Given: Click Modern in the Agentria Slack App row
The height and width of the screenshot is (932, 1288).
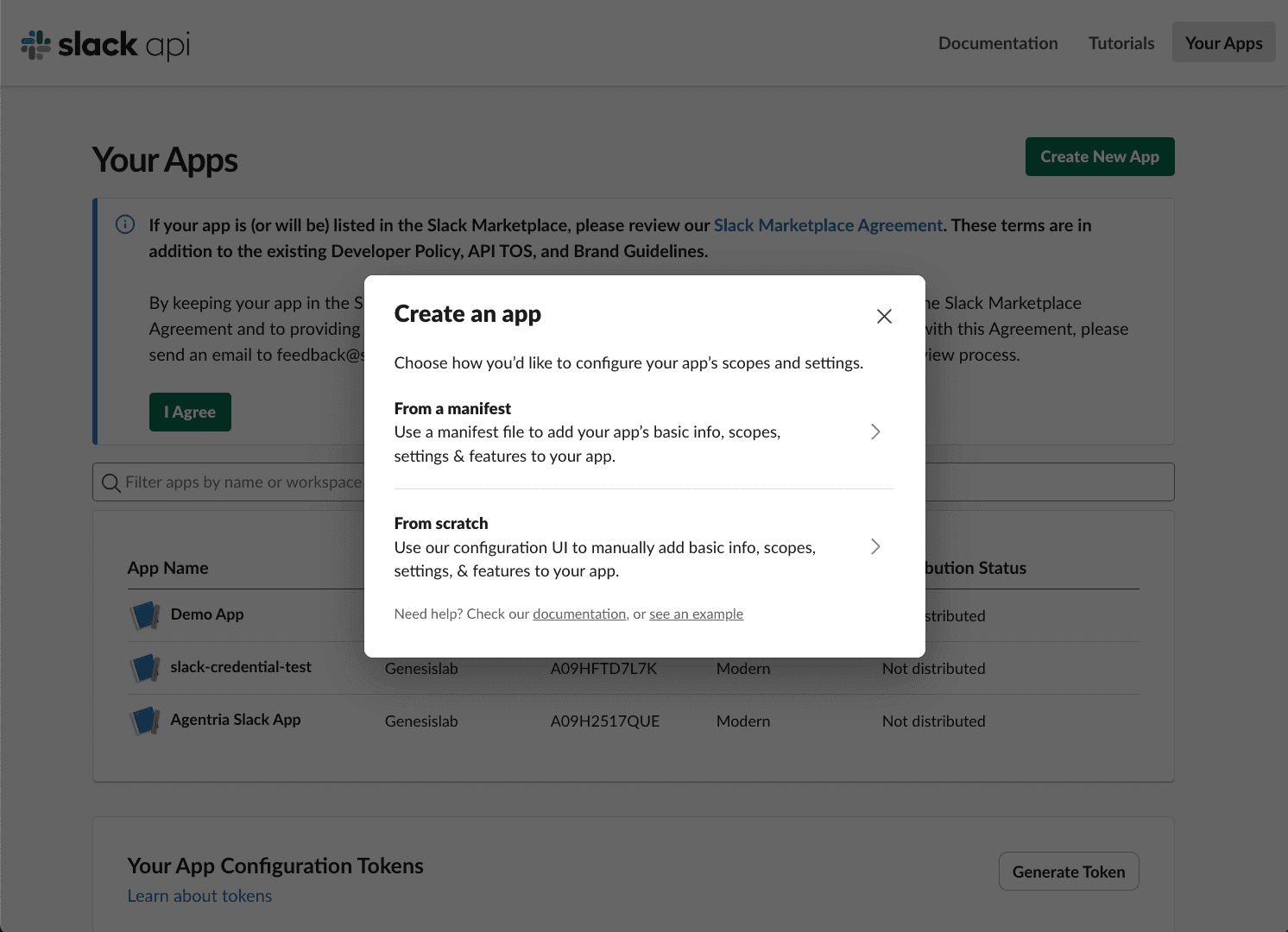Looking at the screenshot, I should tap(743, 721).
